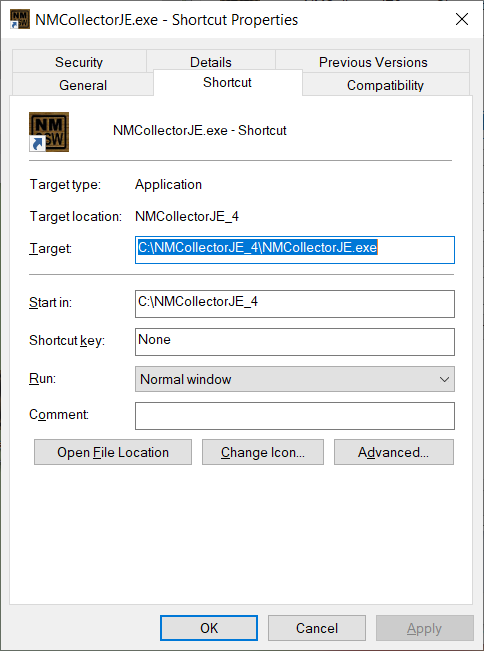Go to the Previous Versions tab

[373, 62]
